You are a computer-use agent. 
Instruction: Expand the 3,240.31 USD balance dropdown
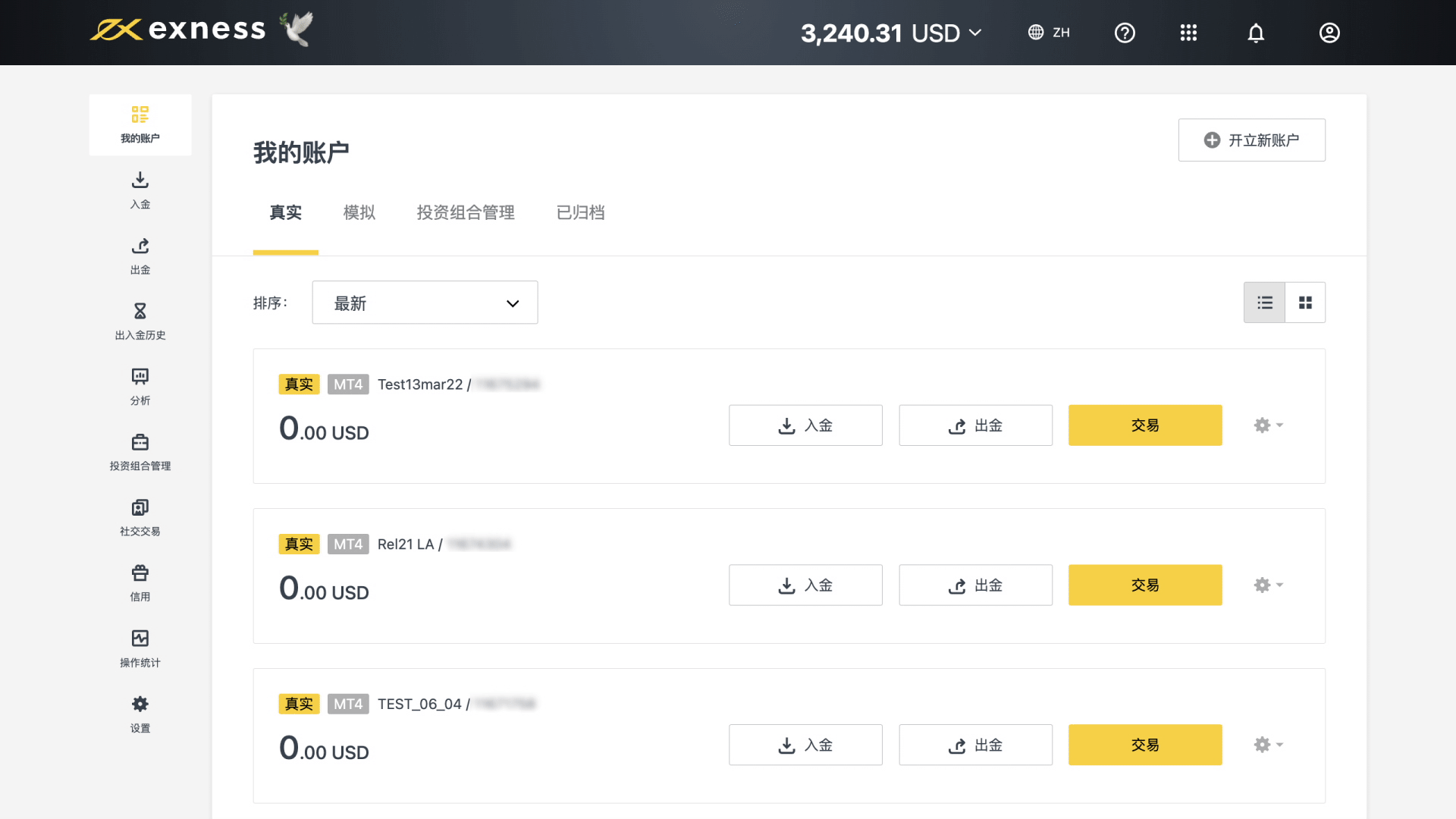coord(891,33)
